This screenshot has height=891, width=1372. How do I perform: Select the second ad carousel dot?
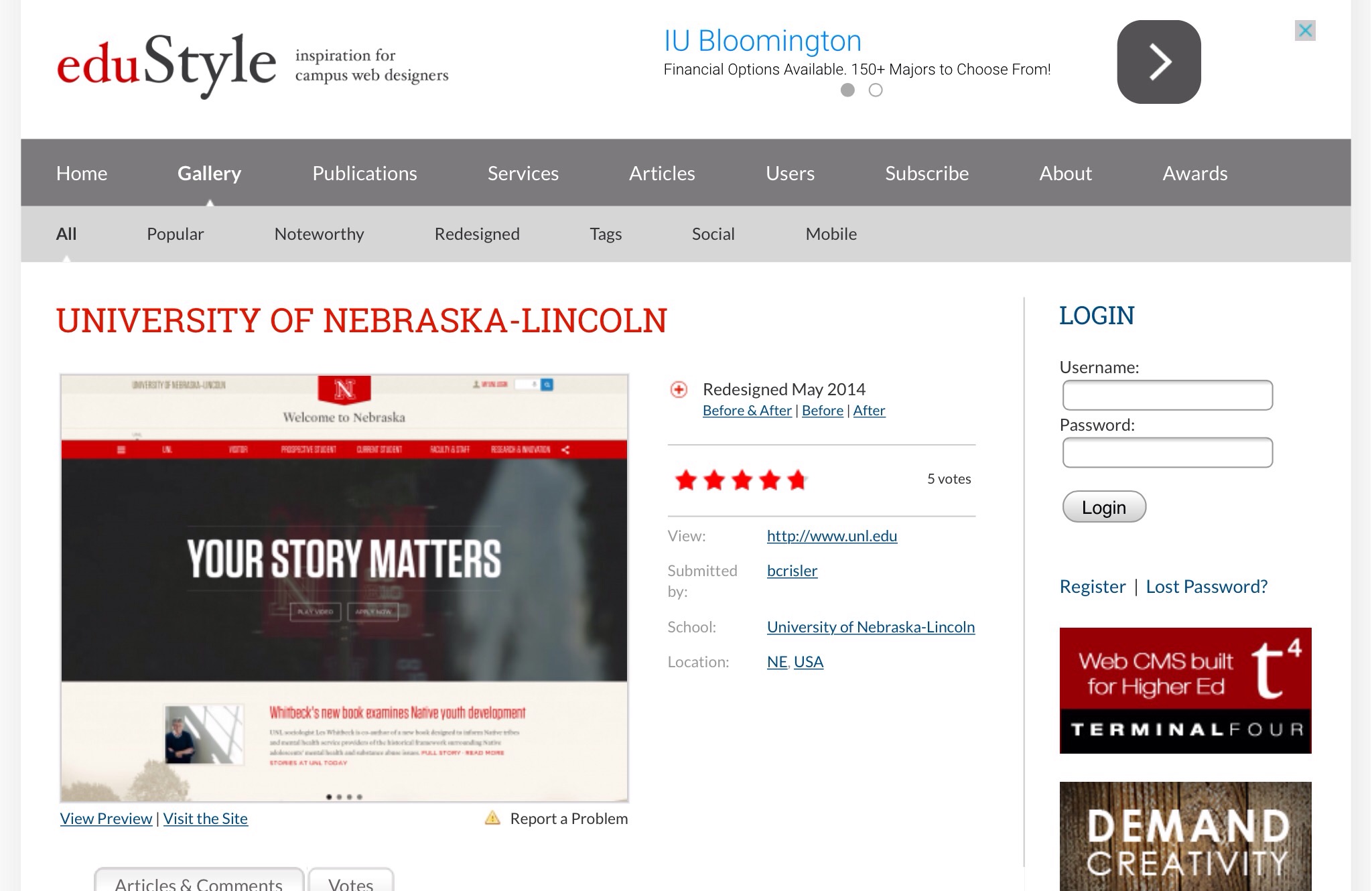click(x=876, y=90)
